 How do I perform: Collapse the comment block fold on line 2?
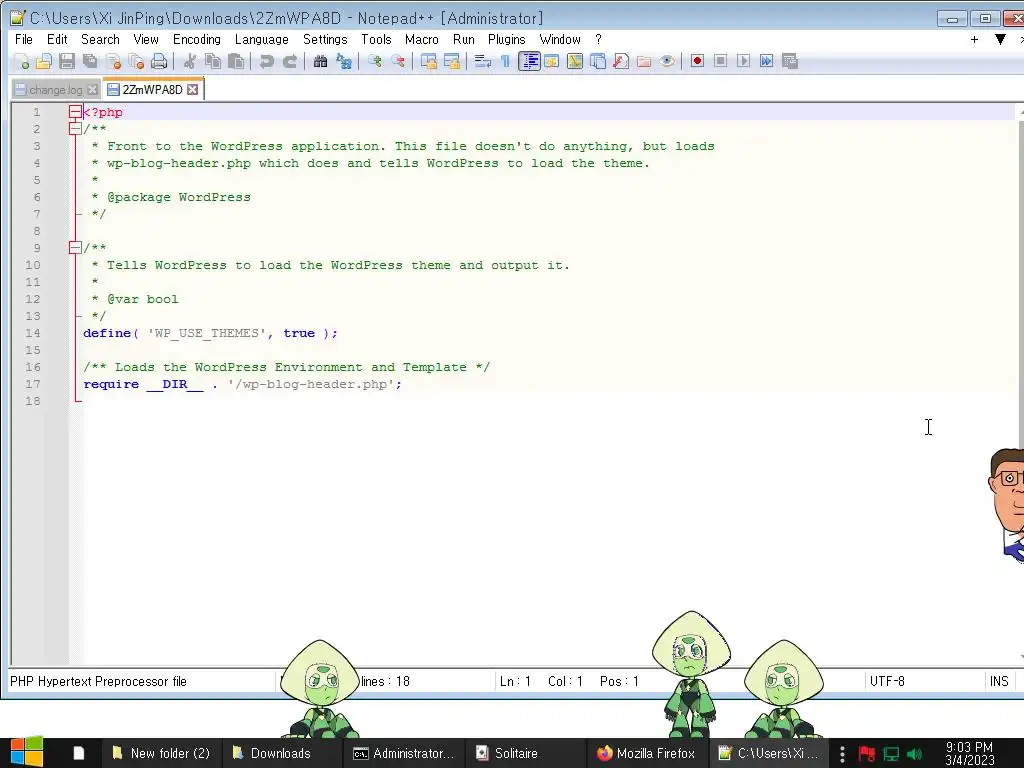coord(75,129)
